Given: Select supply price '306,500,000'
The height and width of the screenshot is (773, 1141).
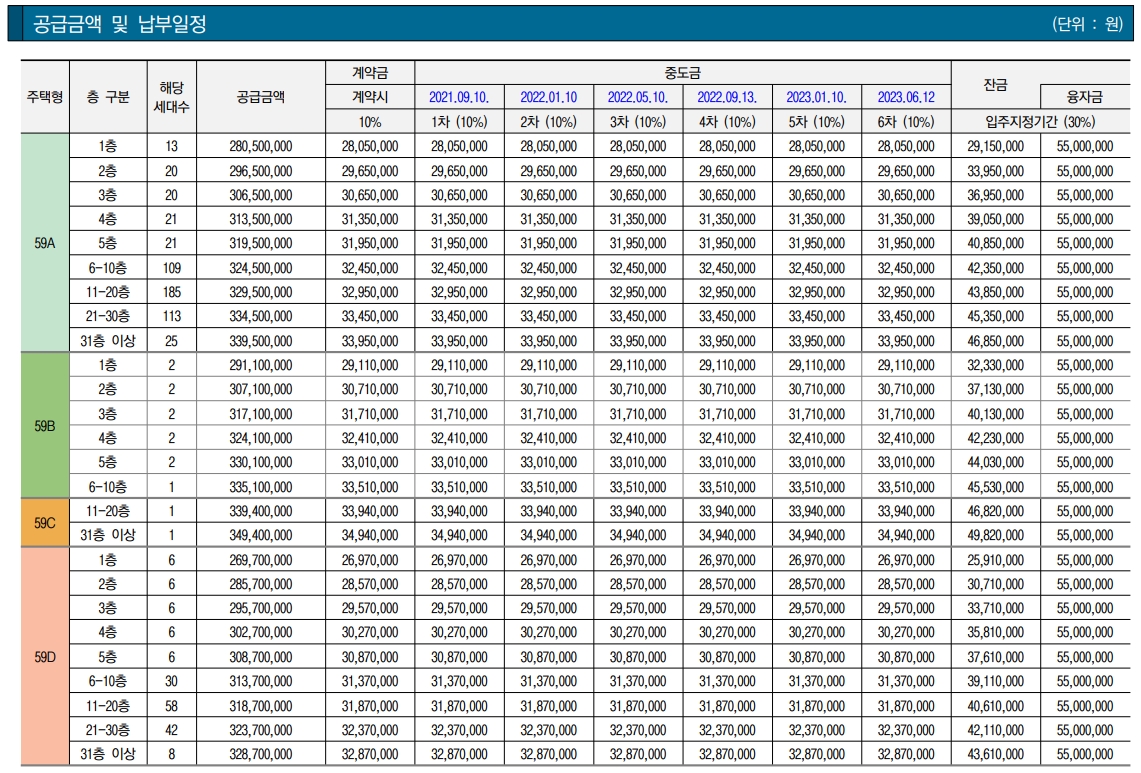Looking at the screenshot, I should (261, 195).
